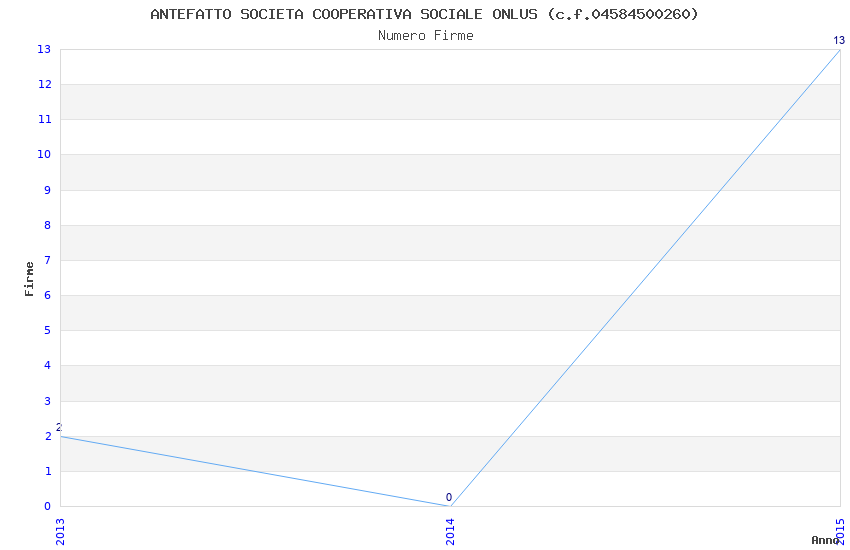
Task: Click the data label 0 above 2014
Action: pos(449,497)
